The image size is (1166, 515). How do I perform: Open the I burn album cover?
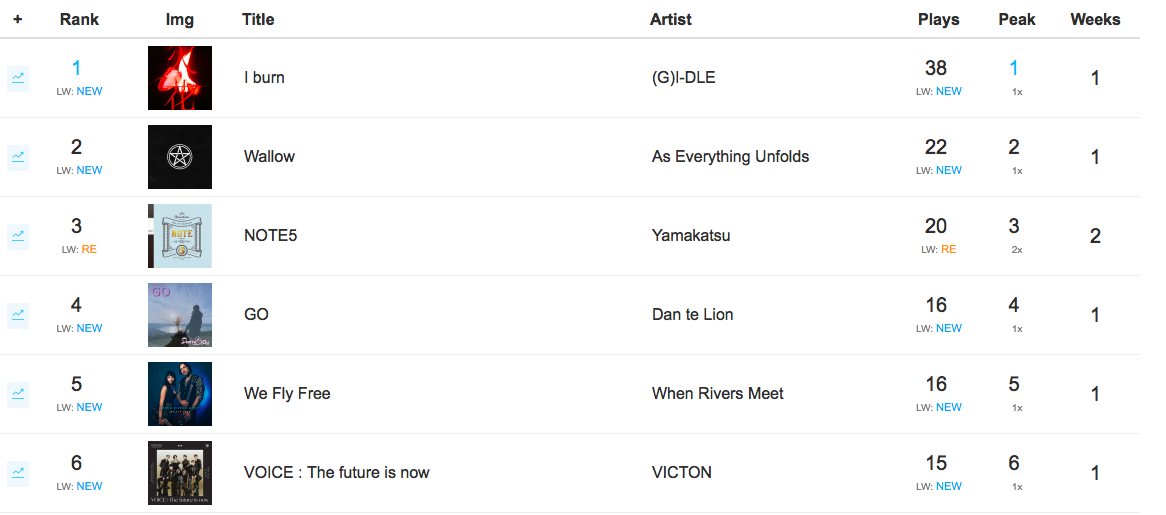click(180, 78)
